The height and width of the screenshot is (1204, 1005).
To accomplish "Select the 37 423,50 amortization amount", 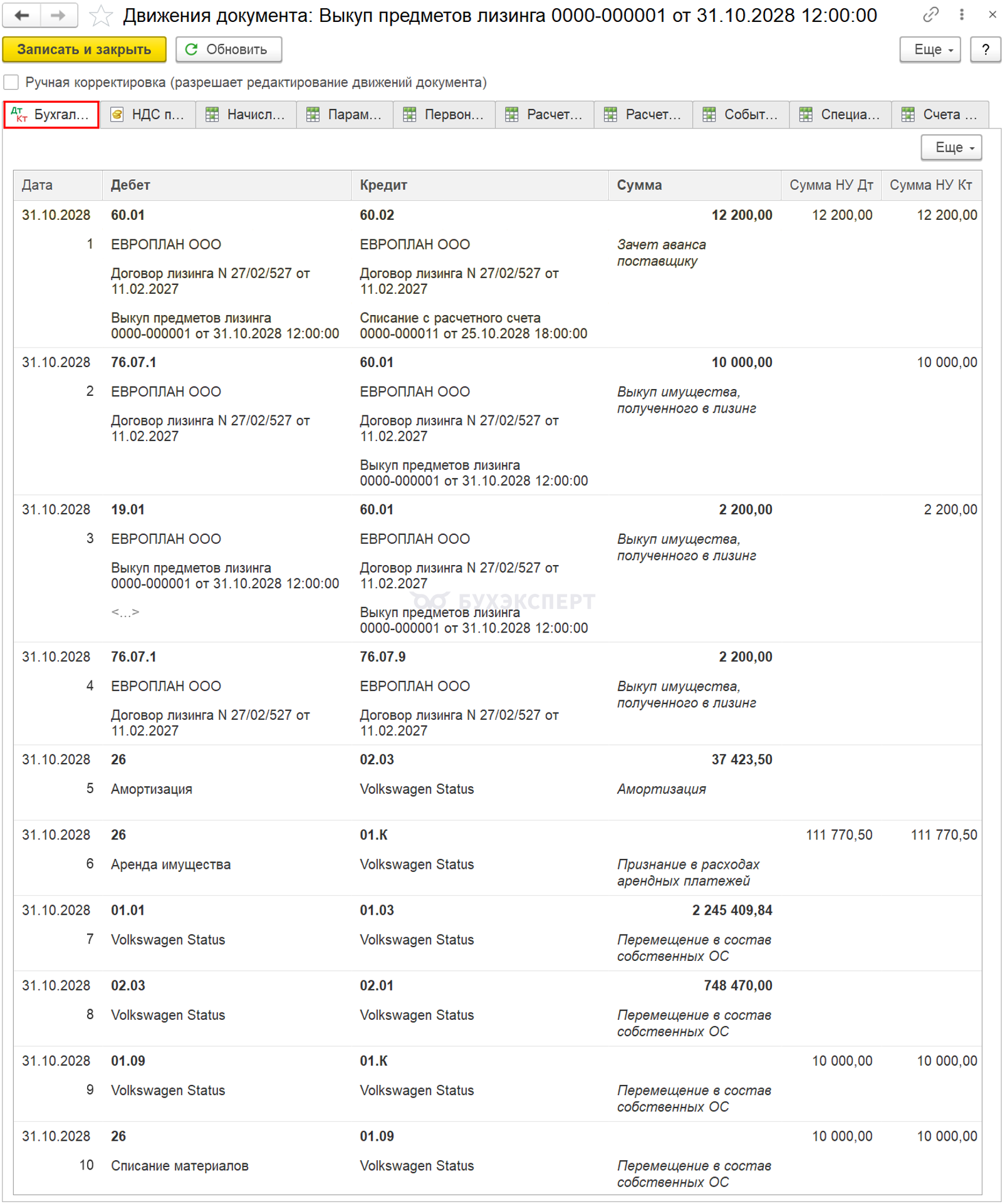I will (x=741, y=759).
